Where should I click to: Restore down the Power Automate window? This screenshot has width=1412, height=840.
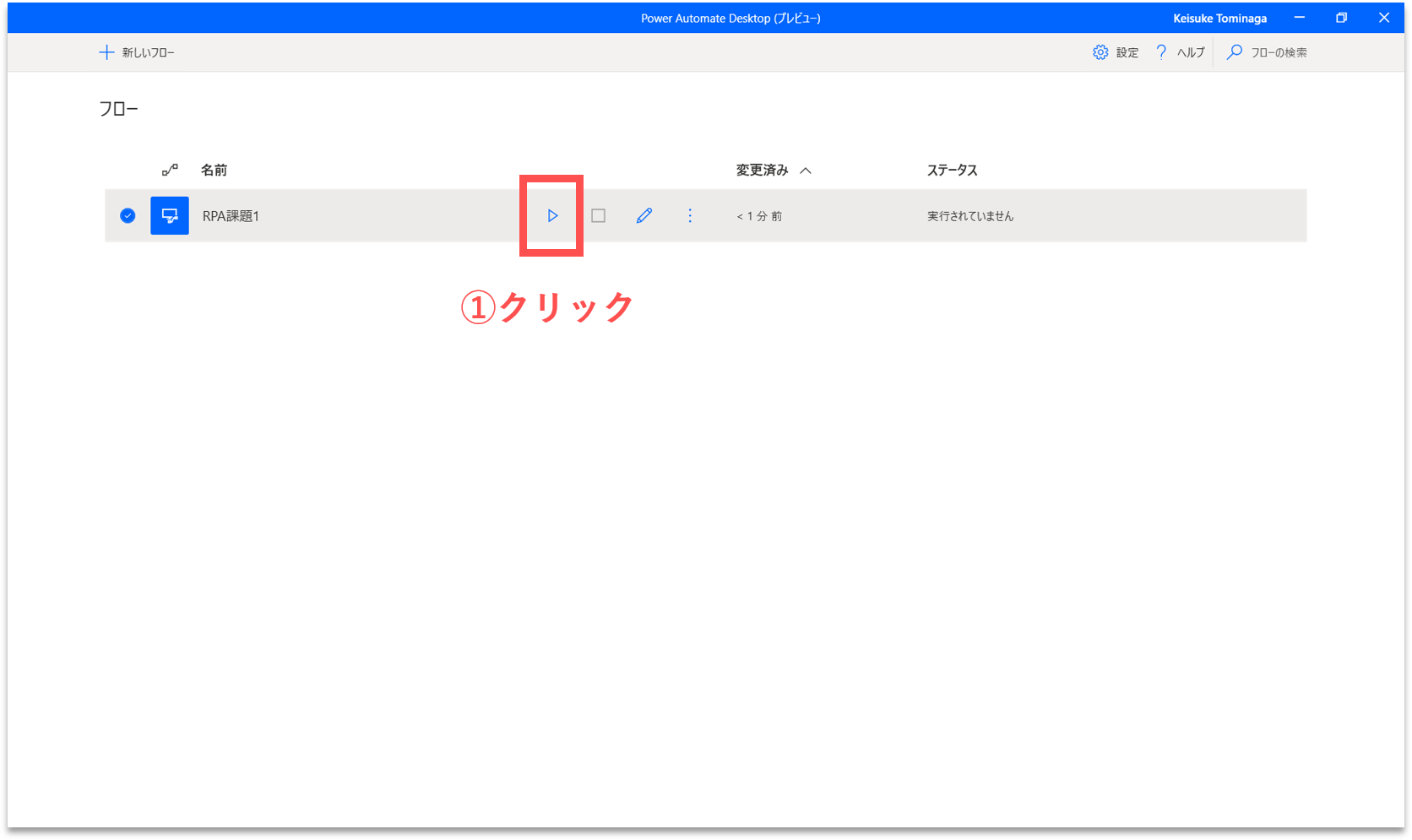pos(1341,18)
